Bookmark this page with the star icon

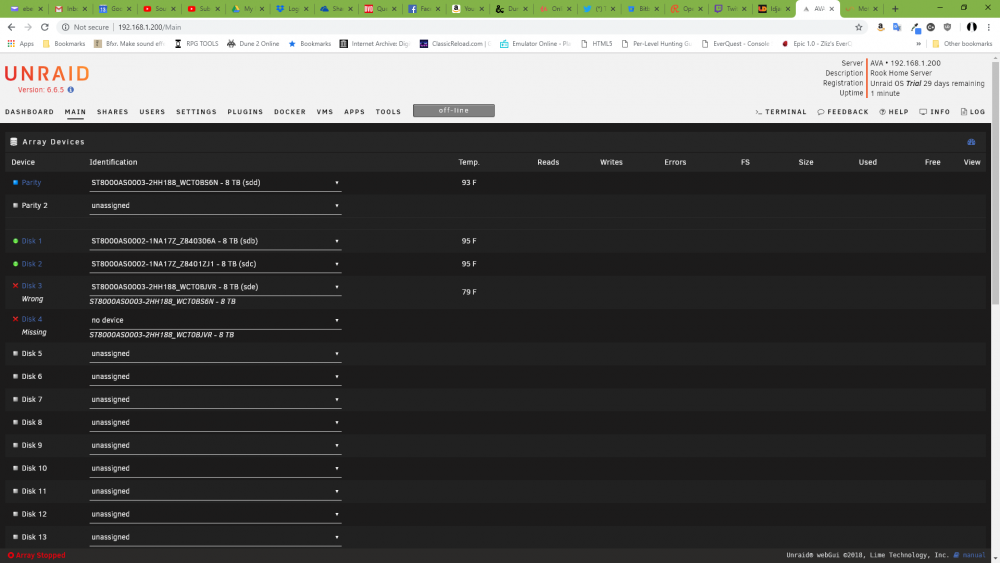click(858, 27)
